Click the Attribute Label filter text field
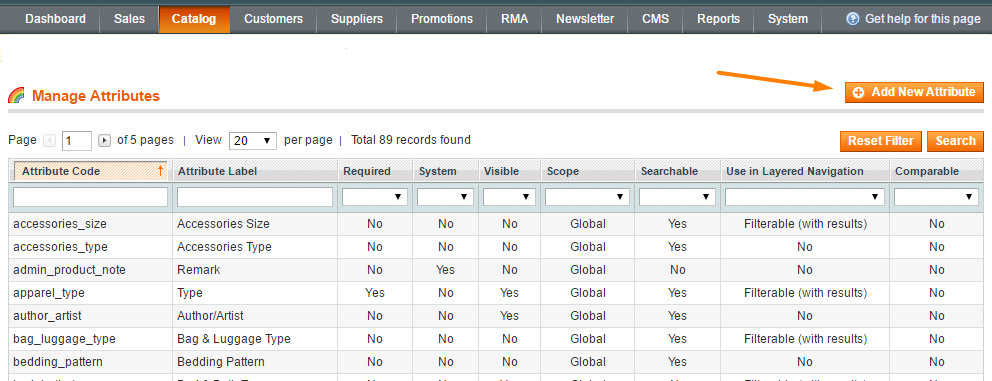The image size is (992, 381). click(x=255, y=197)
